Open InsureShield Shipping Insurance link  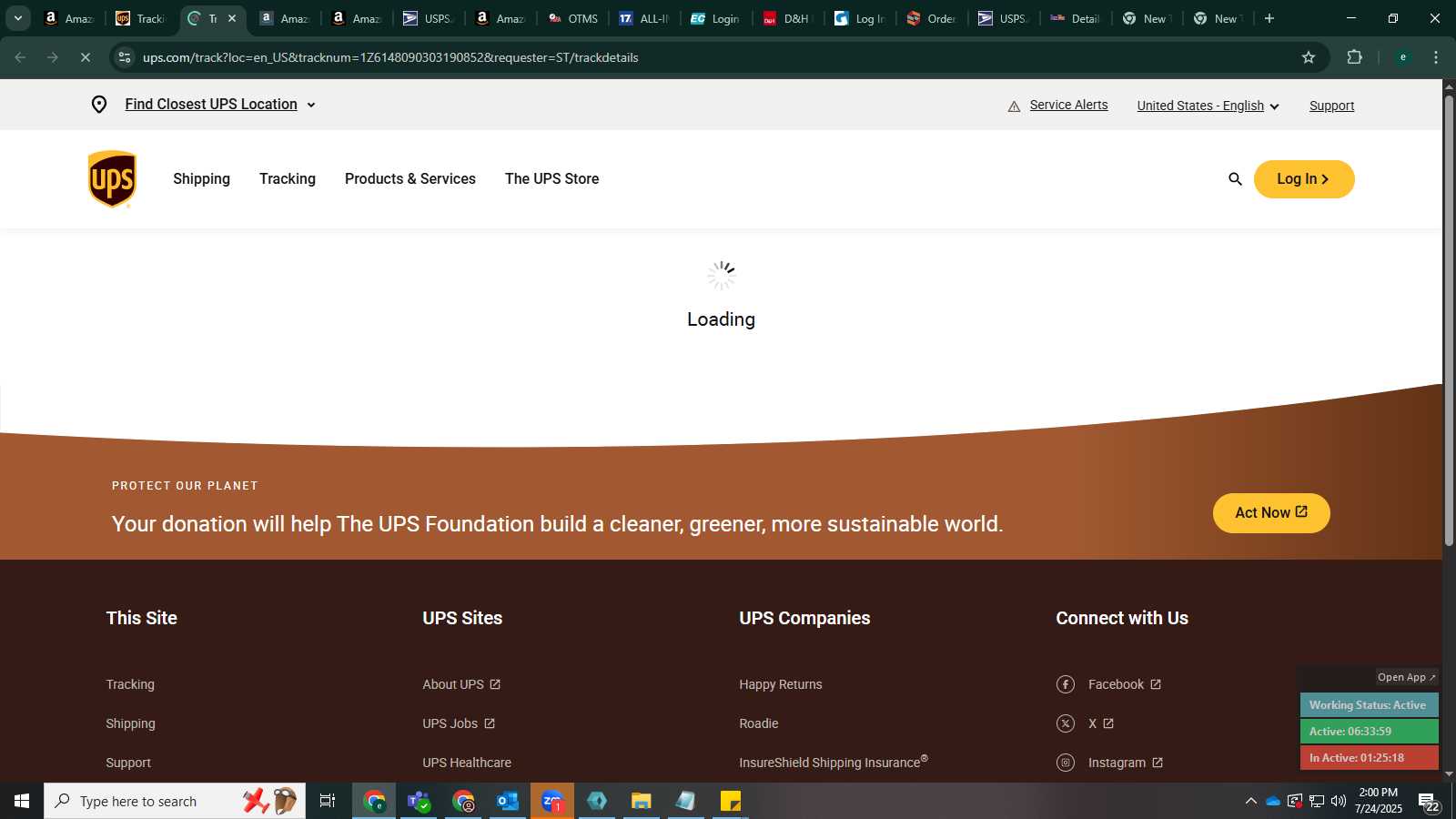834,762
